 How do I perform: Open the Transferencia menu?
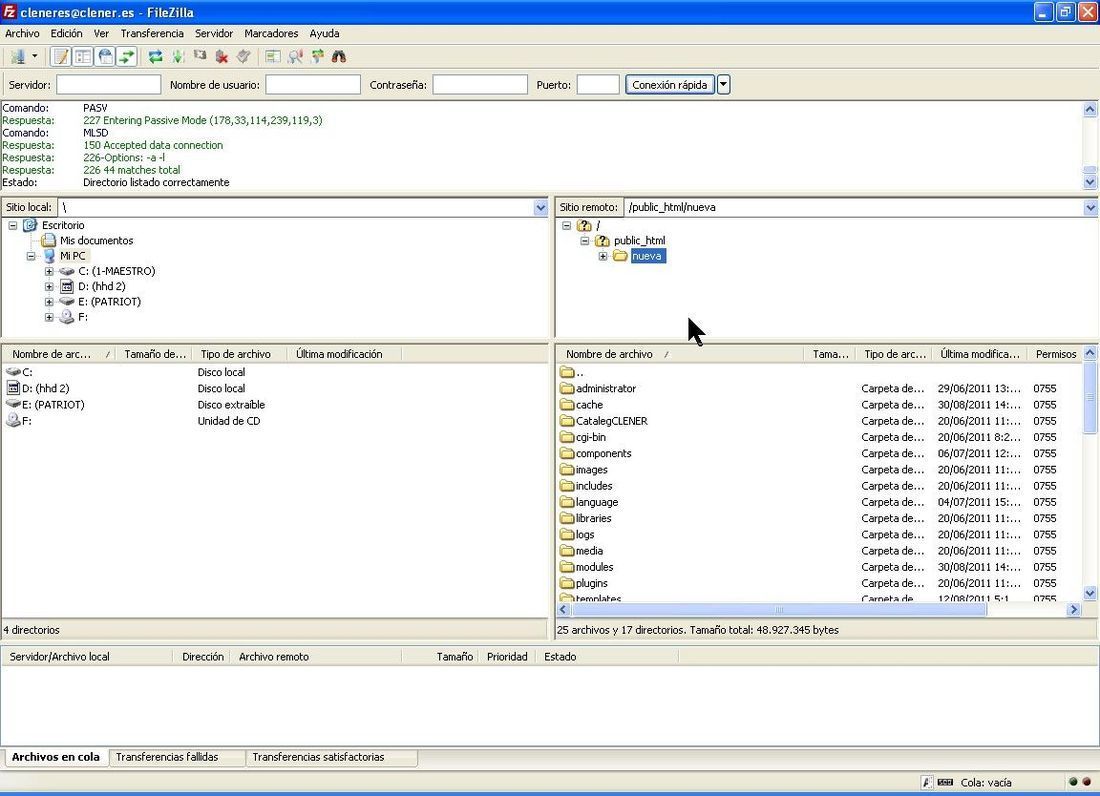click(x=152, y=33)
